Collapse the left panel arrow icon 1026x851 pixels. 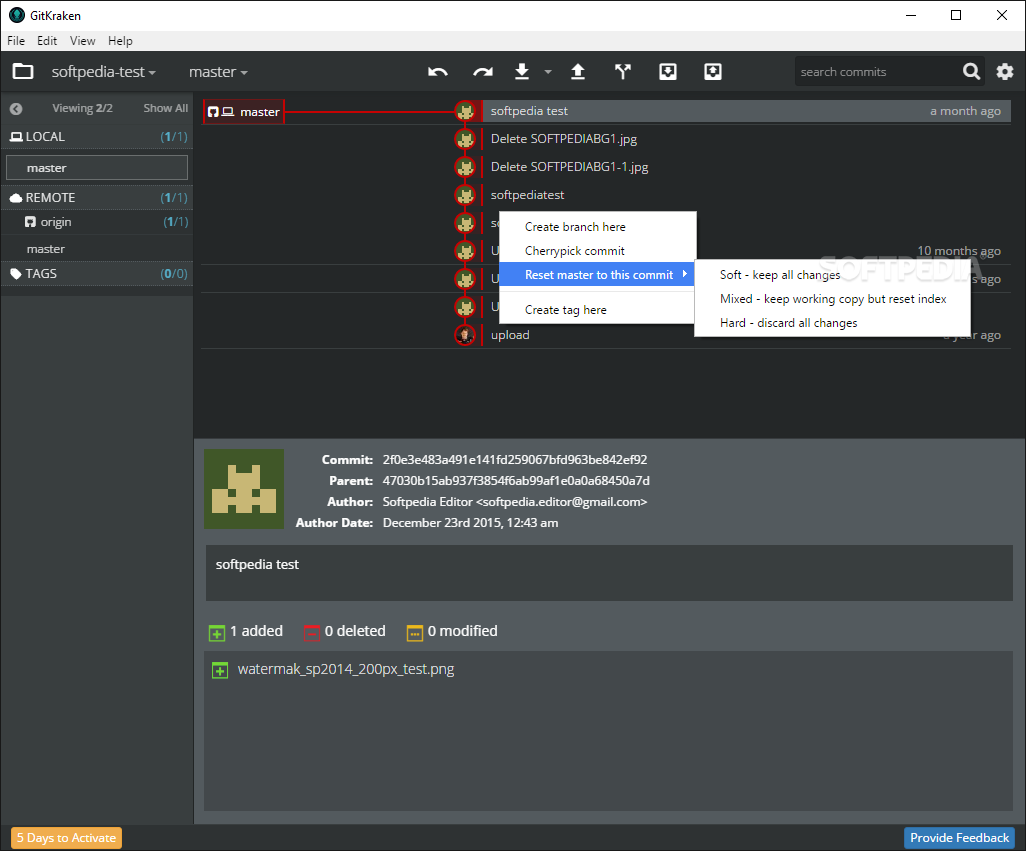16,109
